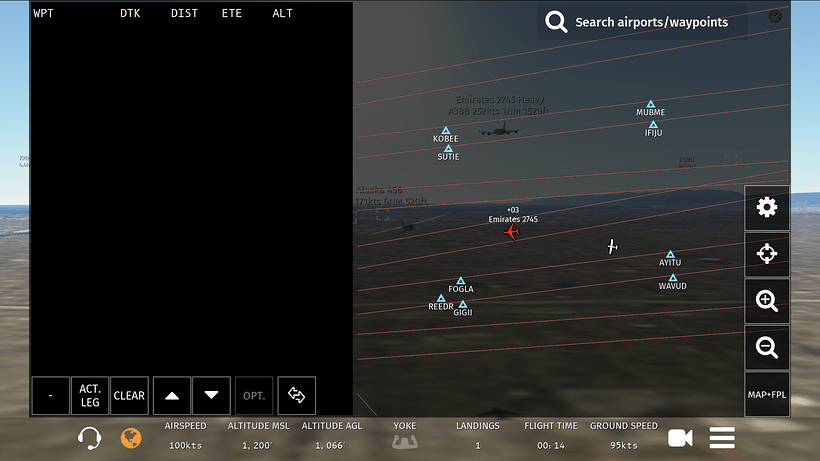The height and width of the screenshot is (461, 820).
Task: Tap the yoke control icon
Action: 405,442
